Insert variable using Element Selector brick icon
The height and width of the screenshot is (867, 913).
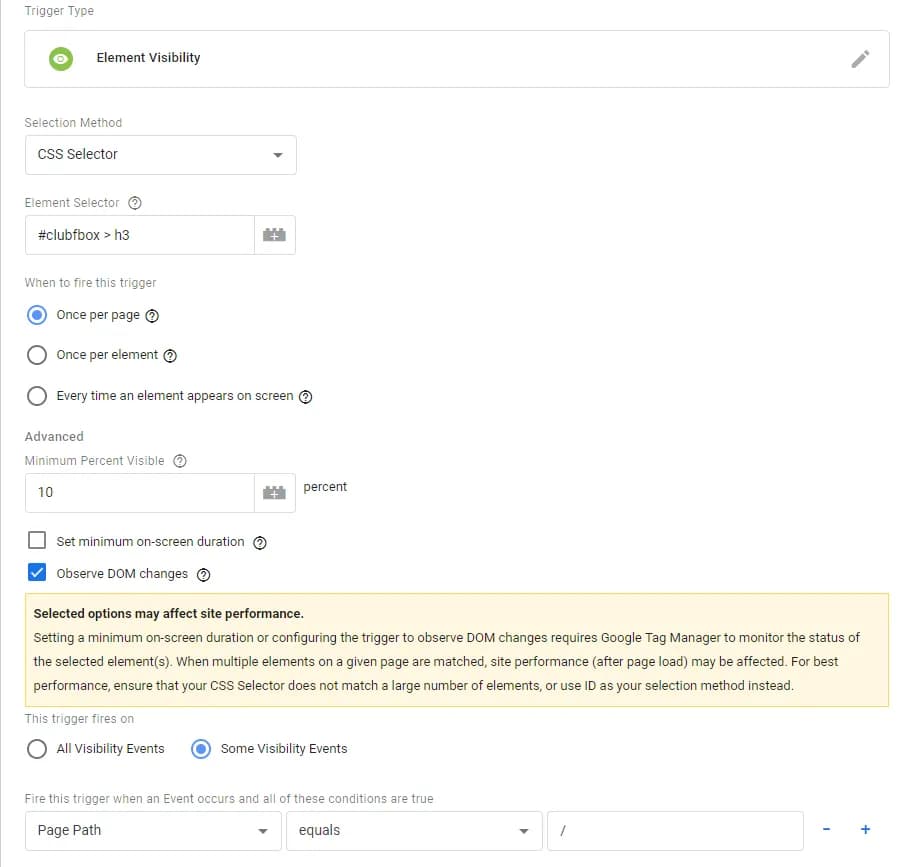[x=274, y=235]
